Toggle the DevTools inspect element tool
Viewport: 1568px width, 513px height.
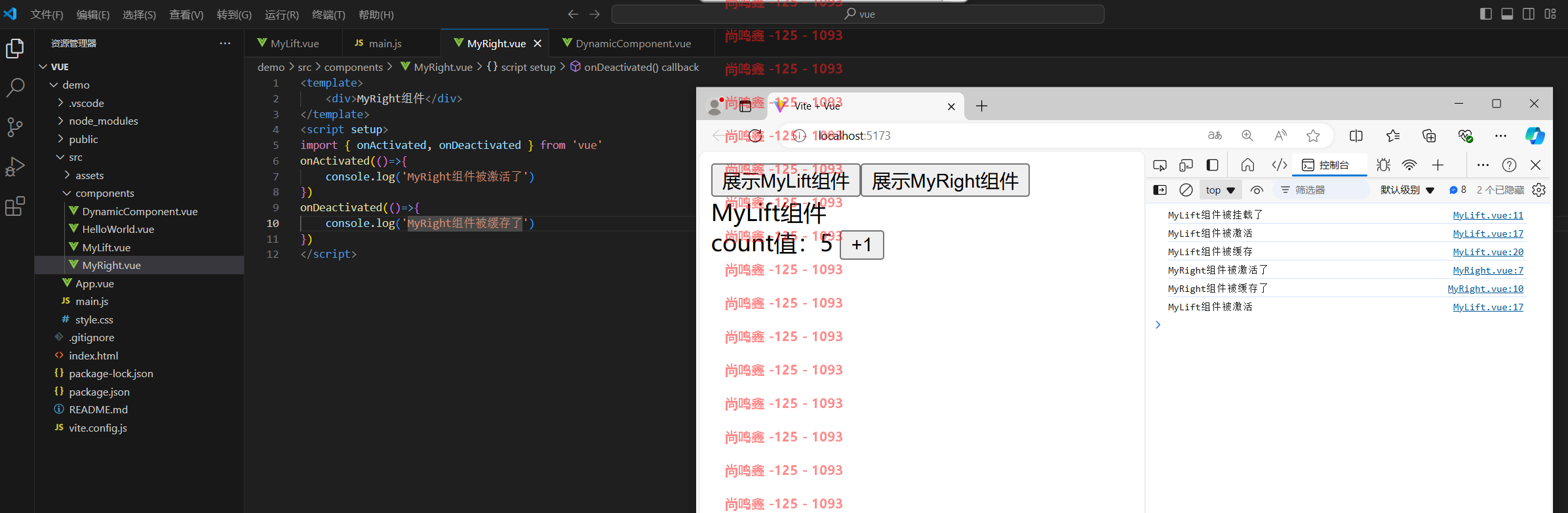1160,165
